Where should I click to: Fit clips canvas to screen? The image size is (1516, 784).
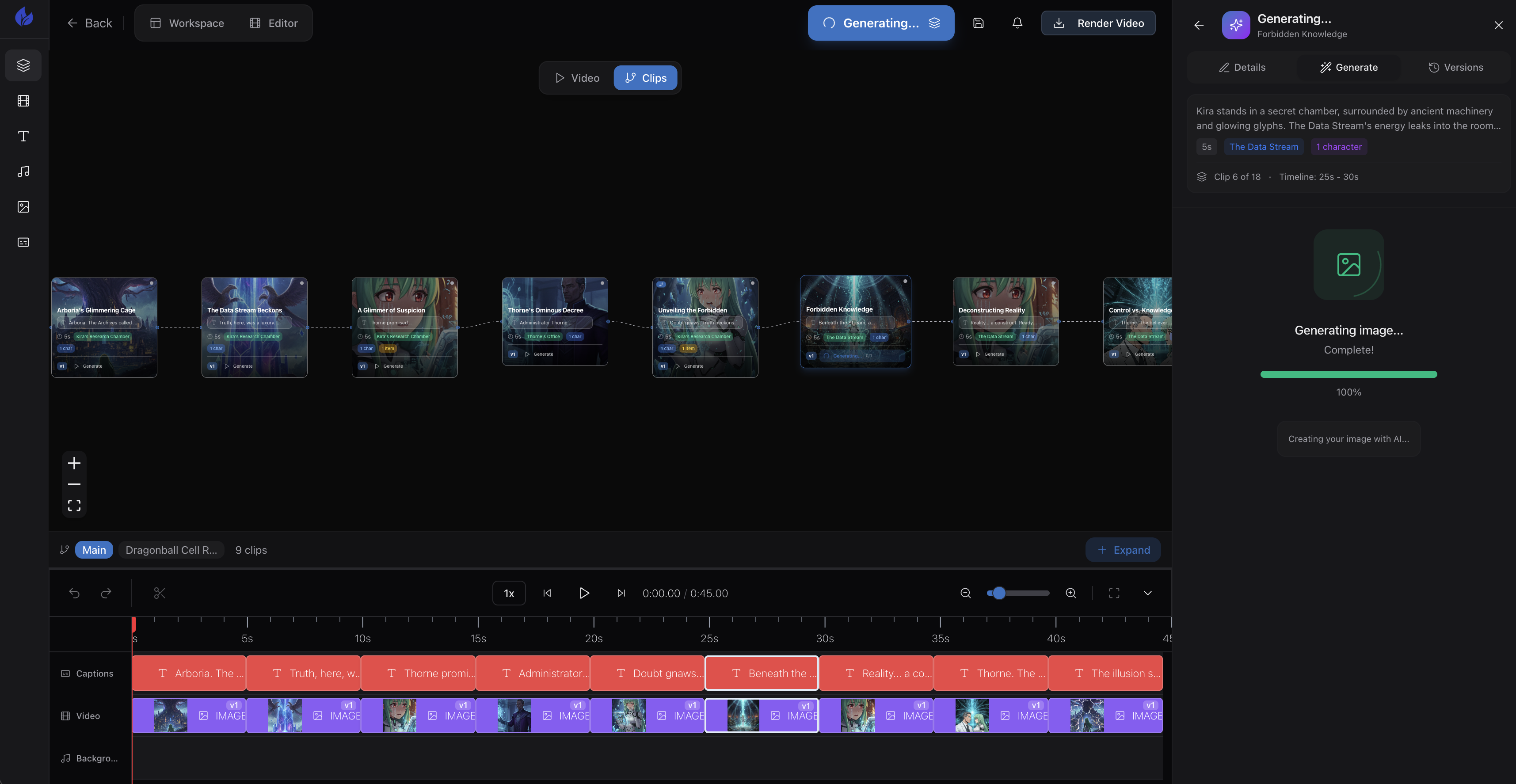coord(74,506)
